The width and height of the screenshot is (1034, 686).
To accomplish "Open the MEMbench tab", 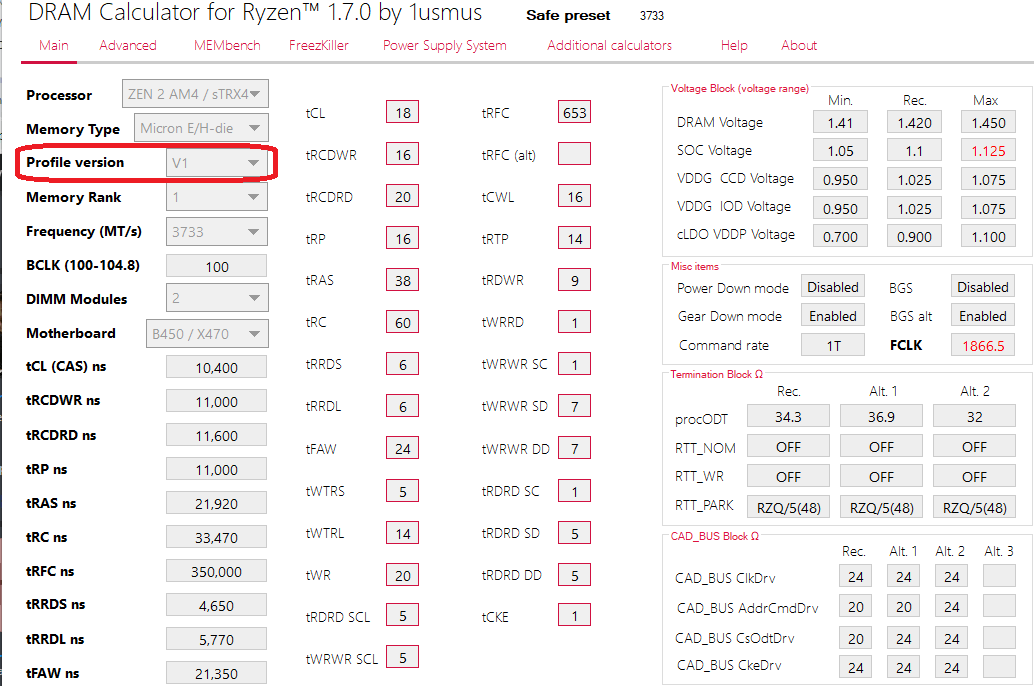I will pos(227,46).
